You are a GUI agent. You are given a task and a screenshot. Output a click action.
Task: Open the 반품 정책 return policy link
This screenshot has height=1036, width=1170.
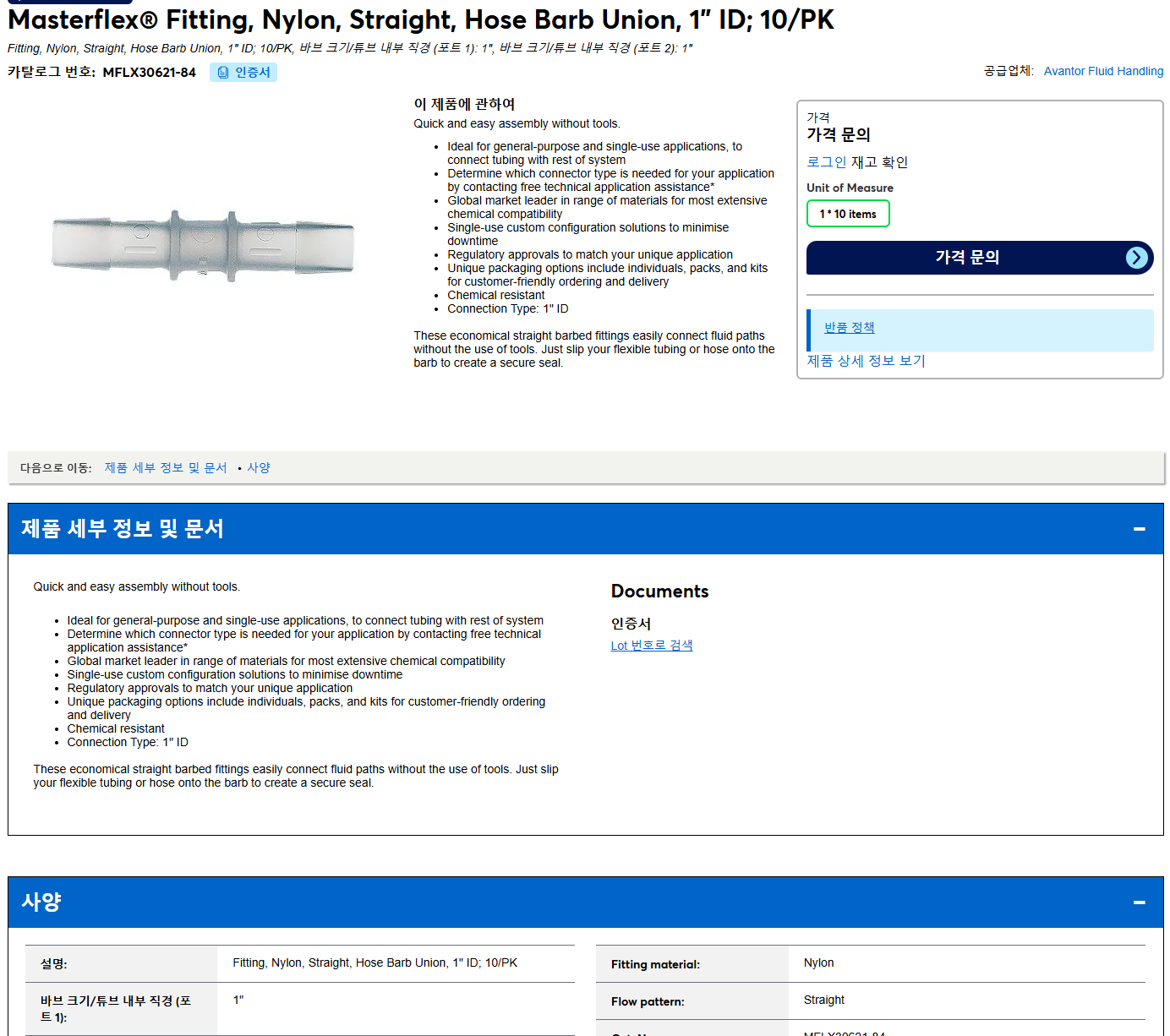(x=849, y=328)
